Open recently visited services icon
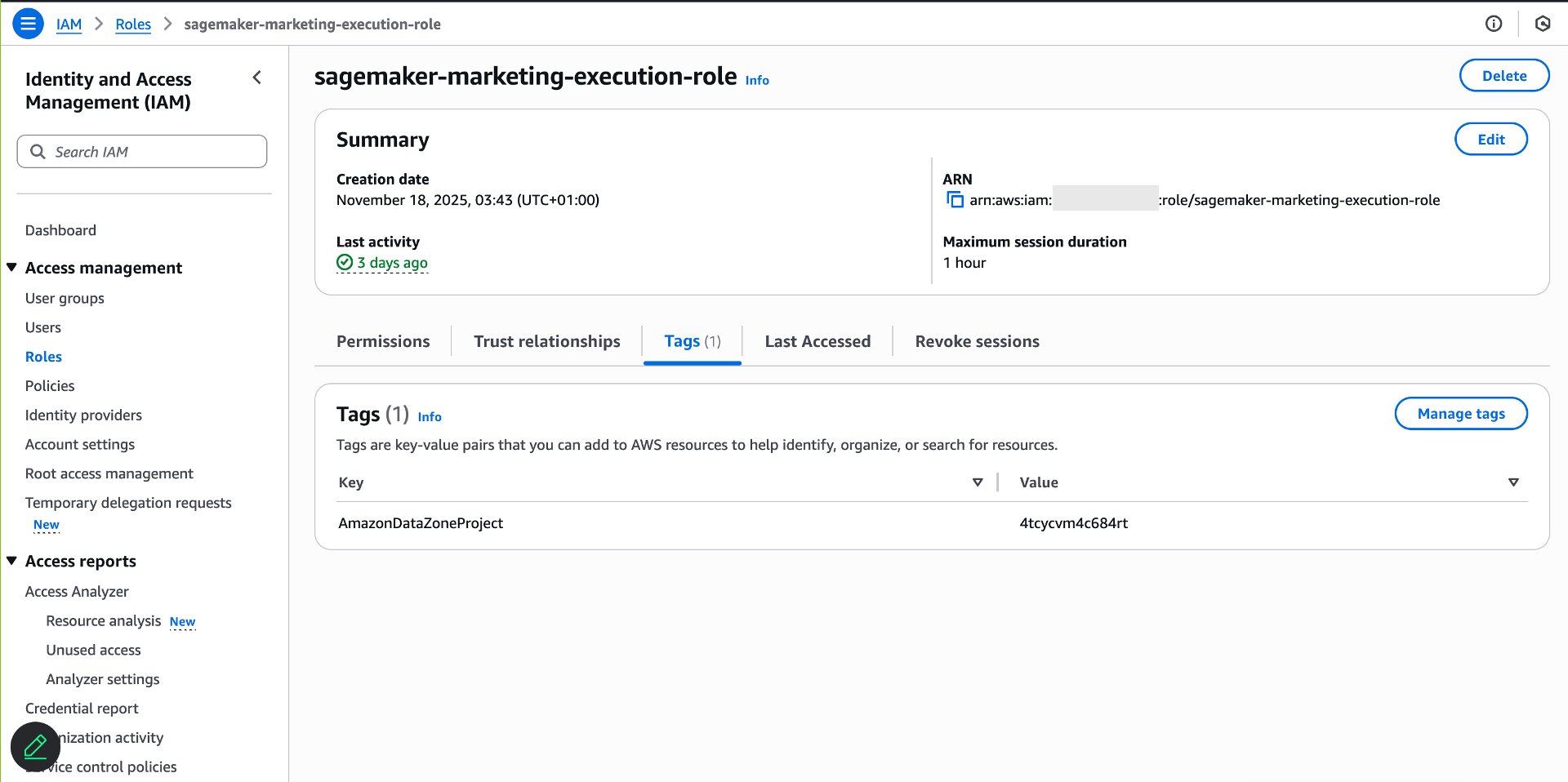Screen dimensions: 1568x782 1542,24
